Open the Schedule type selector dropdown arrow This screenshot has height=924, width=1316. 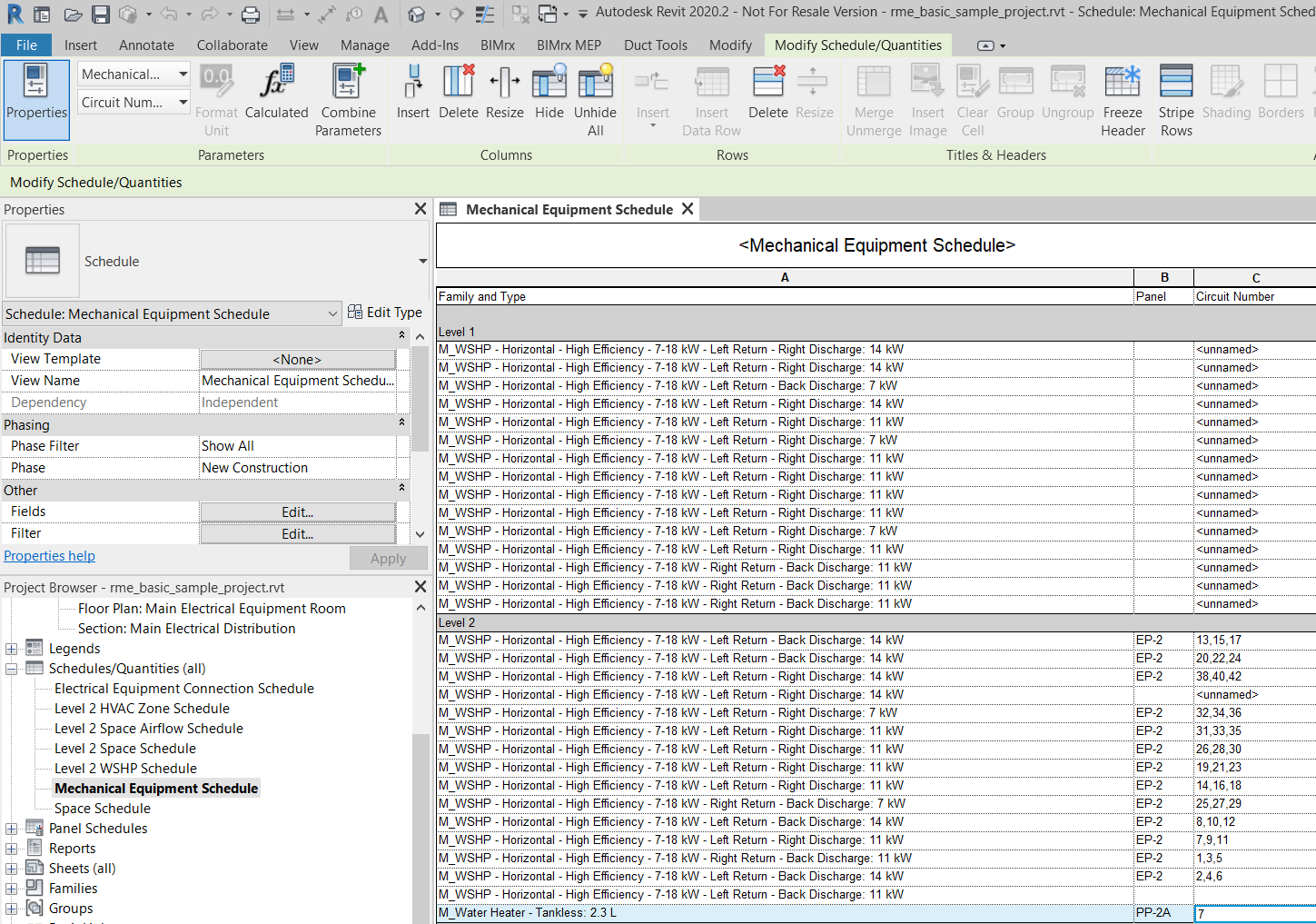422,262
